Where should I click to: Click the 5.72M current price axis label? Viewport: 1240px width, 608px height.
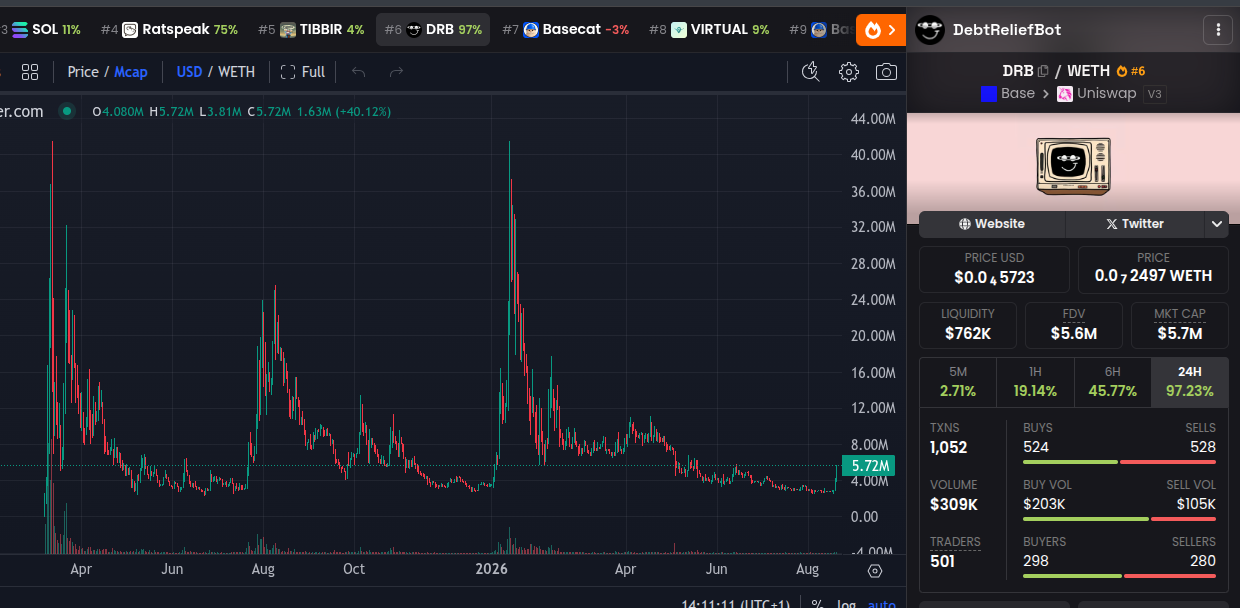pyautogui.click(x=866, y=466)
